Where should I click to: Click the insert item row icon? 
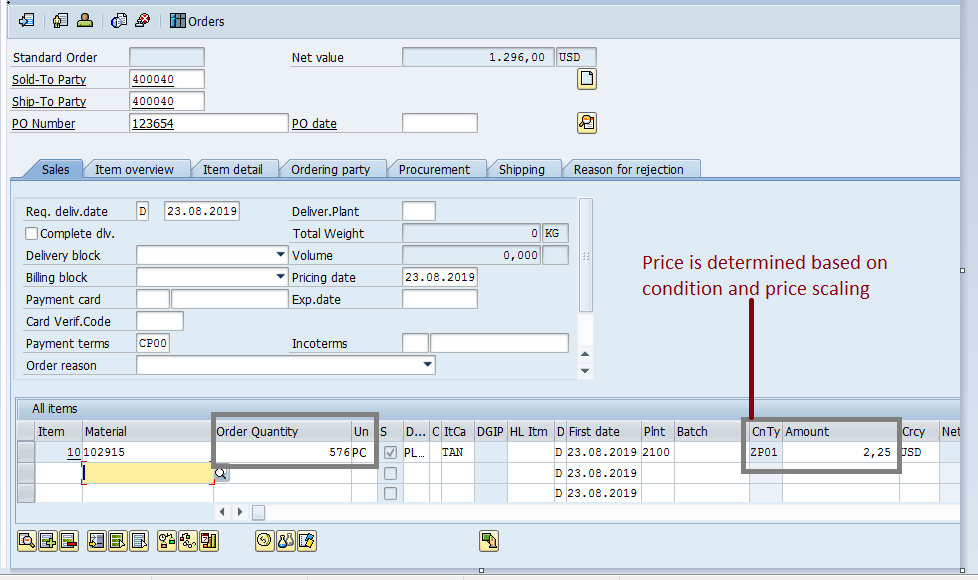tap(47, 541)
